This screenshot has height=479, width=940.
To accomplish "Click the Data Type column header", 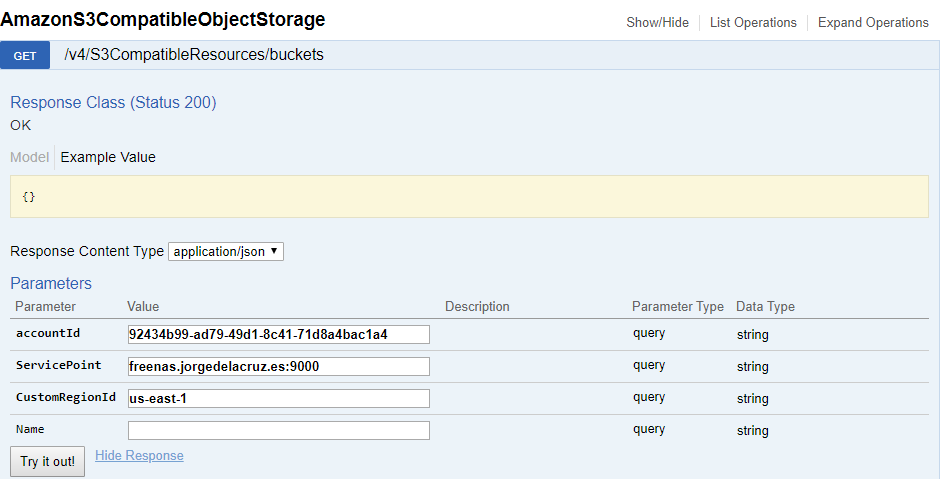I will (765, 306).
